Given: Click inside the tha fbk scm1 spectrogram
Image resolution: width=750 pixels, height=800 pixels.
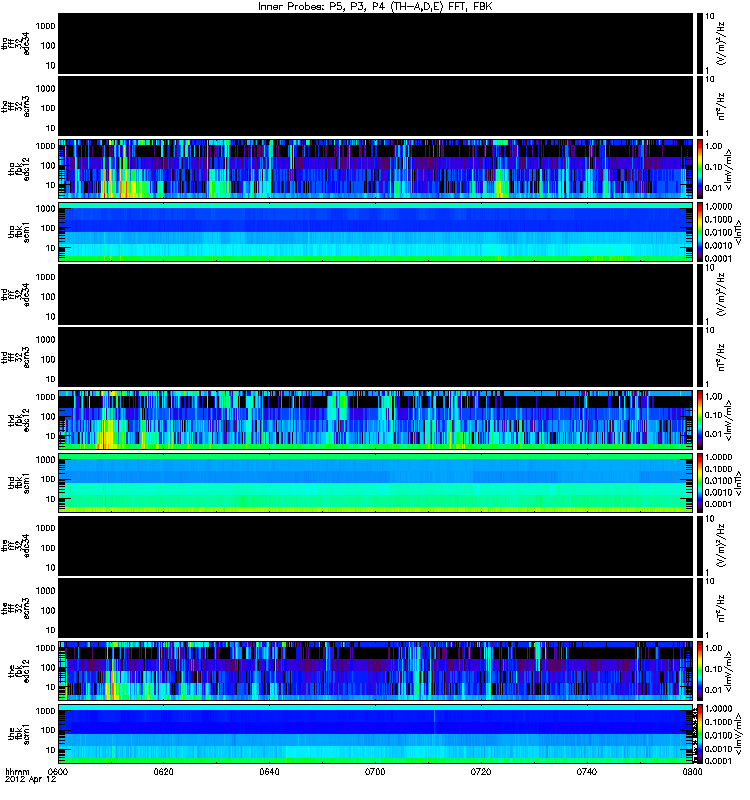Looking at the screenshot, I should coord(376,232).
